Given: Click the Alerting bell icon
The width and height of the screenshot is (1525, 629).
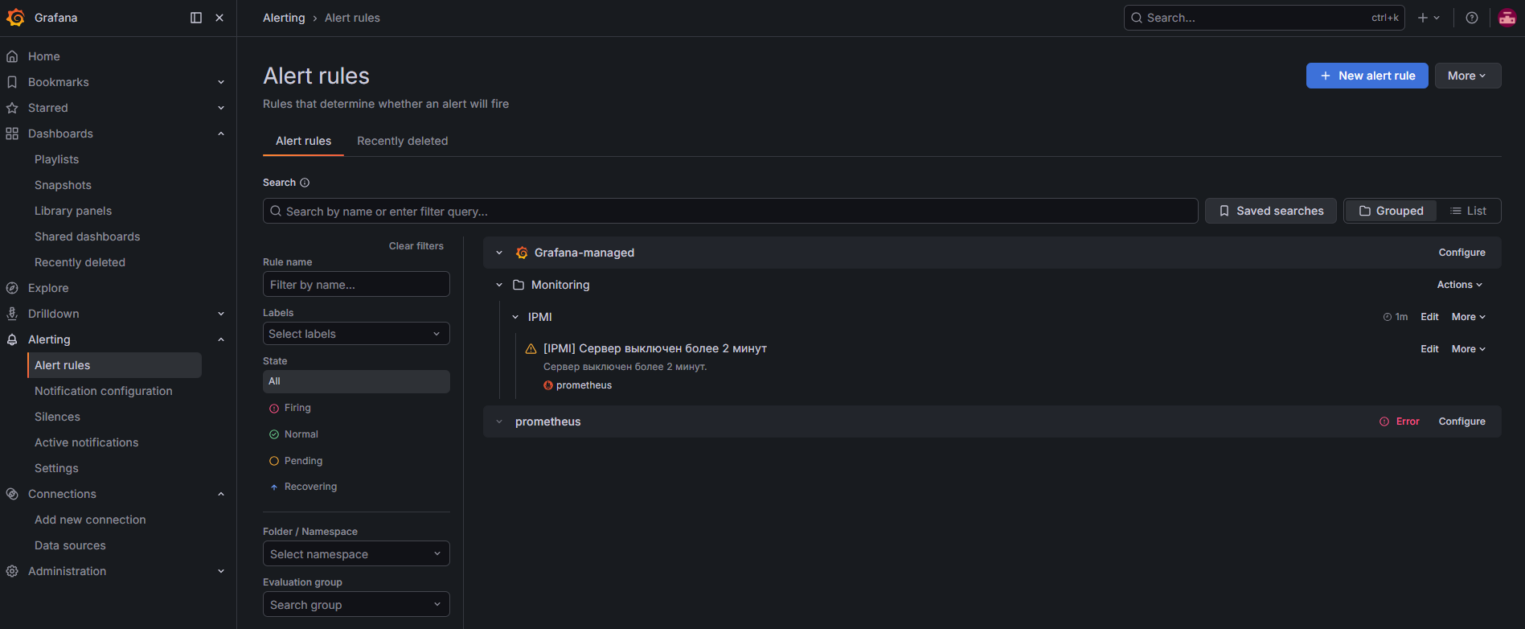Looking at the screenshot, I should point(12,340).
